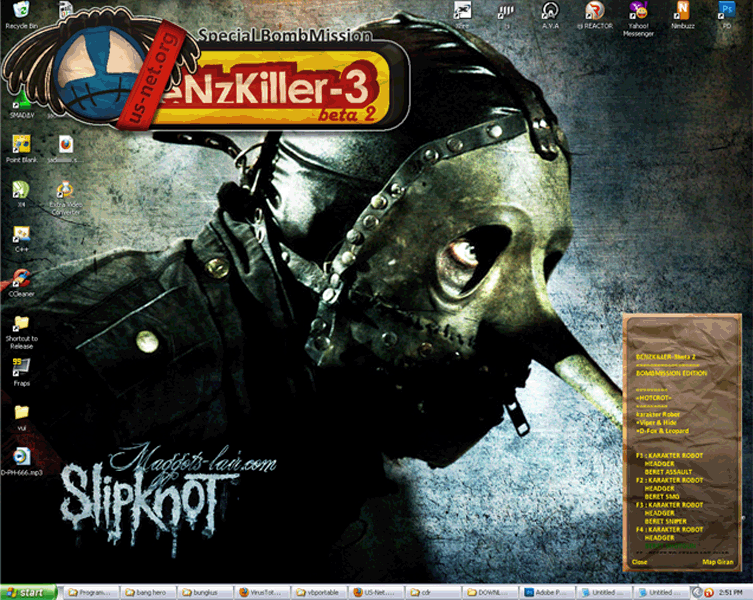Click the F1 : KARAKTER ROBOT line
The image size is (753, 600).
[669, 455]
